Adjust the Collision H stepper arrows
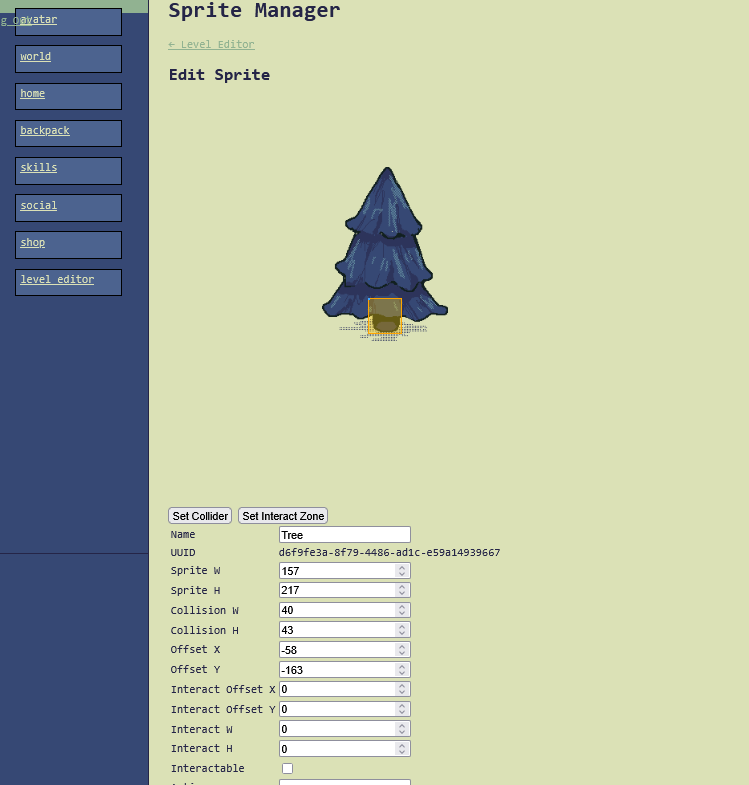The width and height of the screenshot is (749, 785). tap(402, 630)
